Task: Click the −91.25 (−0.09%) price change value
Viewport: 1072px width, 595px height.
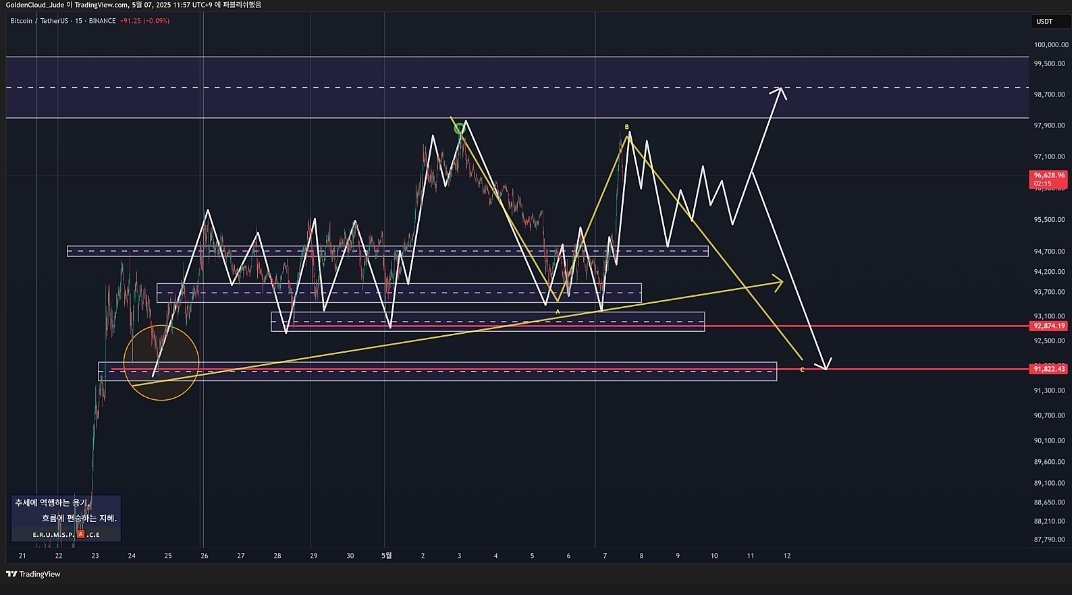Action: point(145,21)
